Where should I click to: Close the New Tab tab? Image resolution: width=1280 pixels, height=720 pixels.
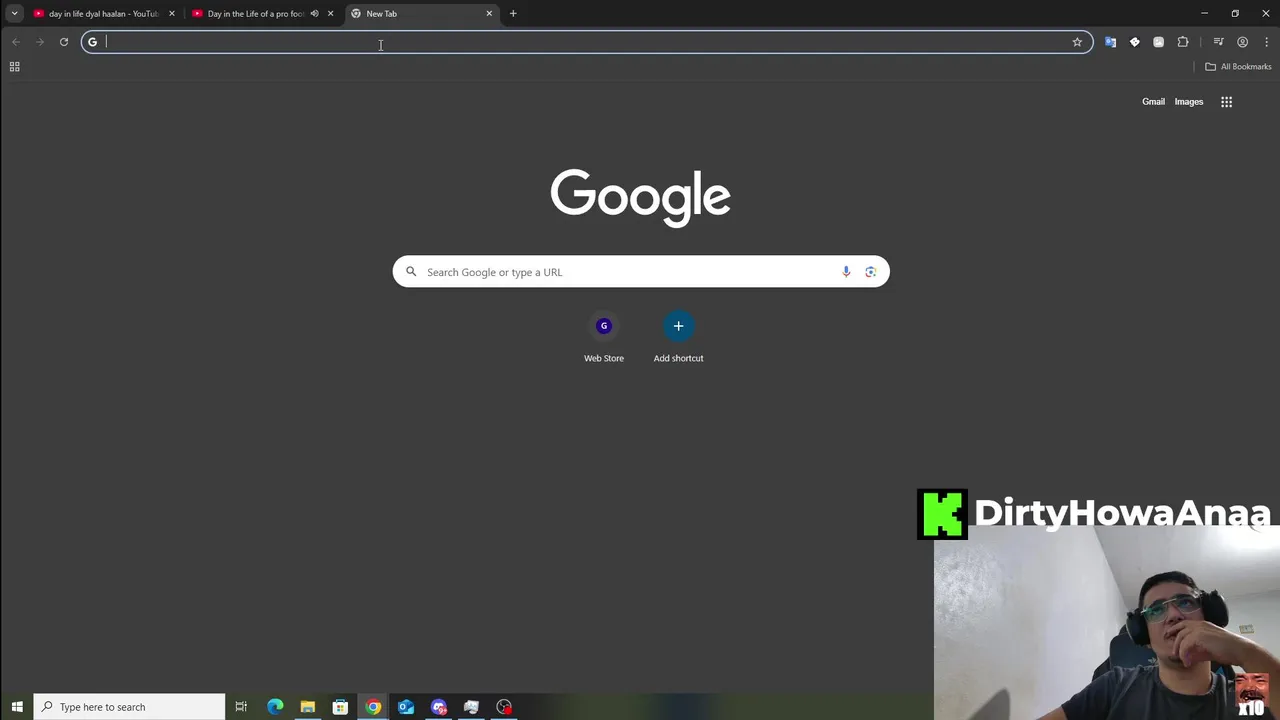pos(489,14)
